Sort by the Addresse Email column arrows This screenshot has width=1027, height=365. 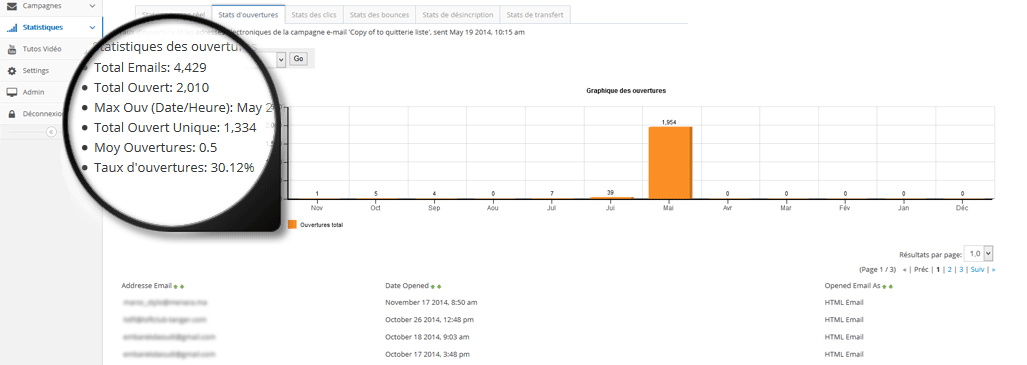click(x=178, y=286)
